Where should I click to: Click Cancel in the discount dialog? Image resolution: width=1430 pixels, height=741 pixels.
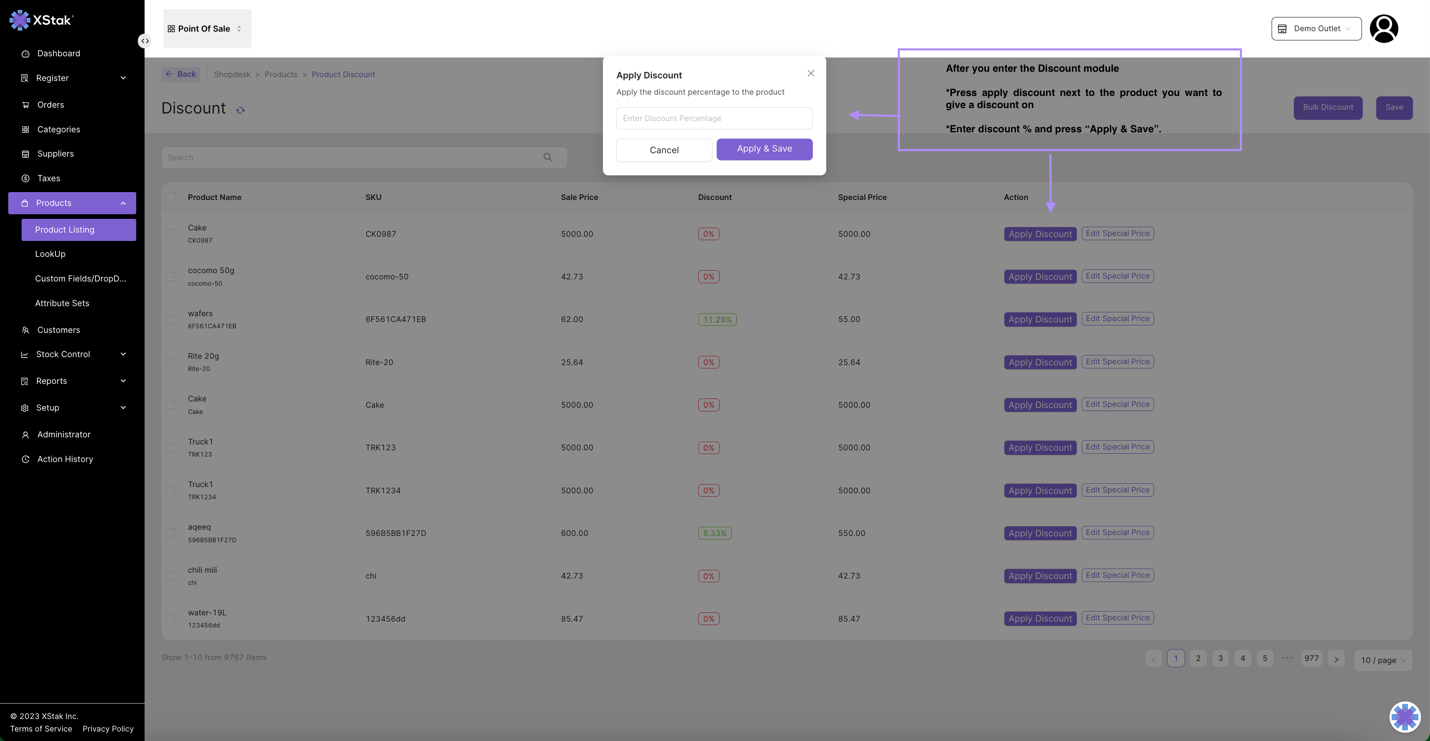click(x=664, y=150)
